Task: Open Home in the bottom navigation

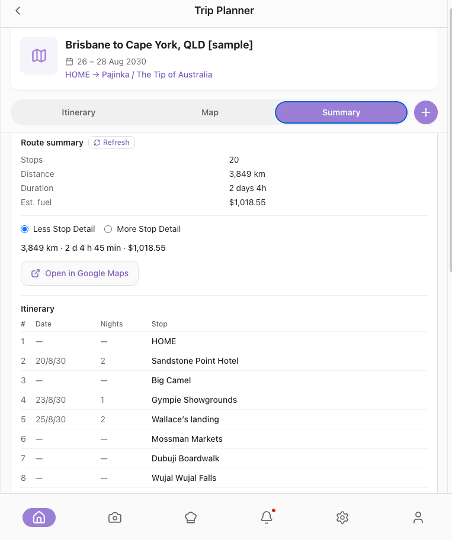Action: coord(39,517)
